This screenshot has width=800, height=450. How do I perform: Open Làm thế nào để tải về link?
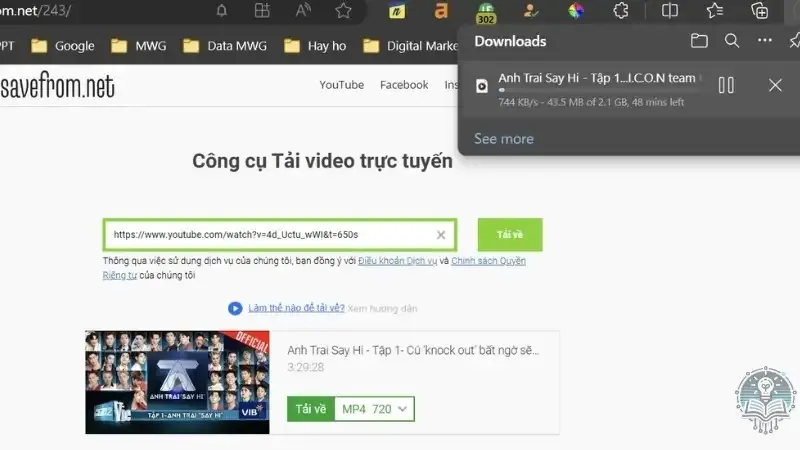(x=296, y=308)
